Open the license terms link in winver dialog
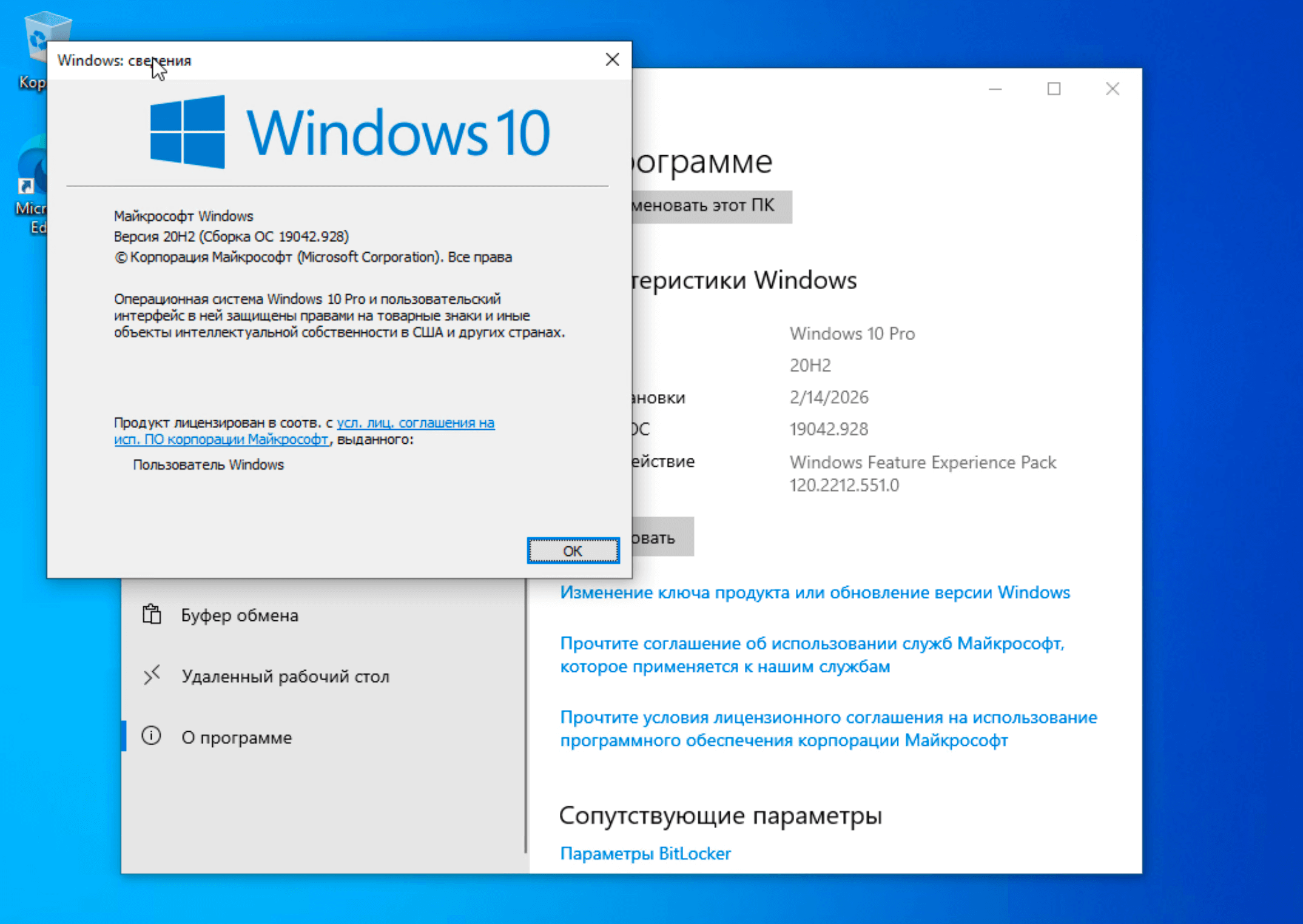Viewport: 1303px width, 924px height. pyautogui.click(x=415, y=423)
